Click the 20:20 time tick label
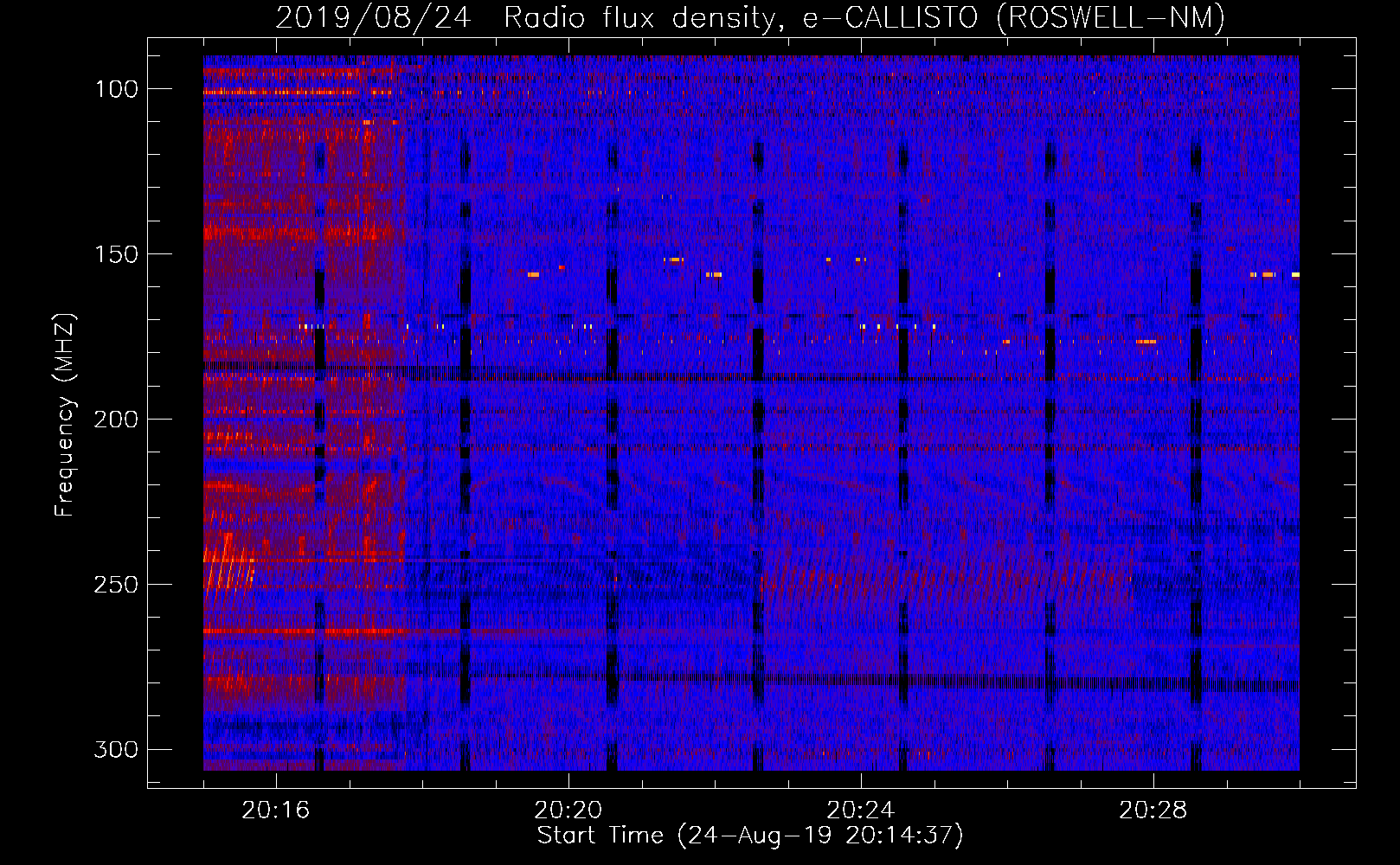 coord(568,811)
